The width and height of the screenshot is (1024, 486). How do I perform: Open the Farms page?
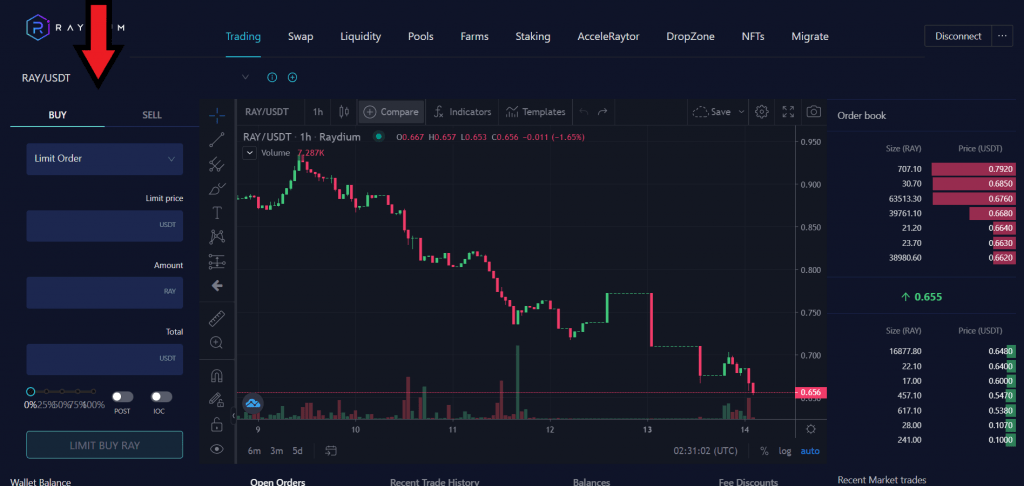click(x=474, y=37)
